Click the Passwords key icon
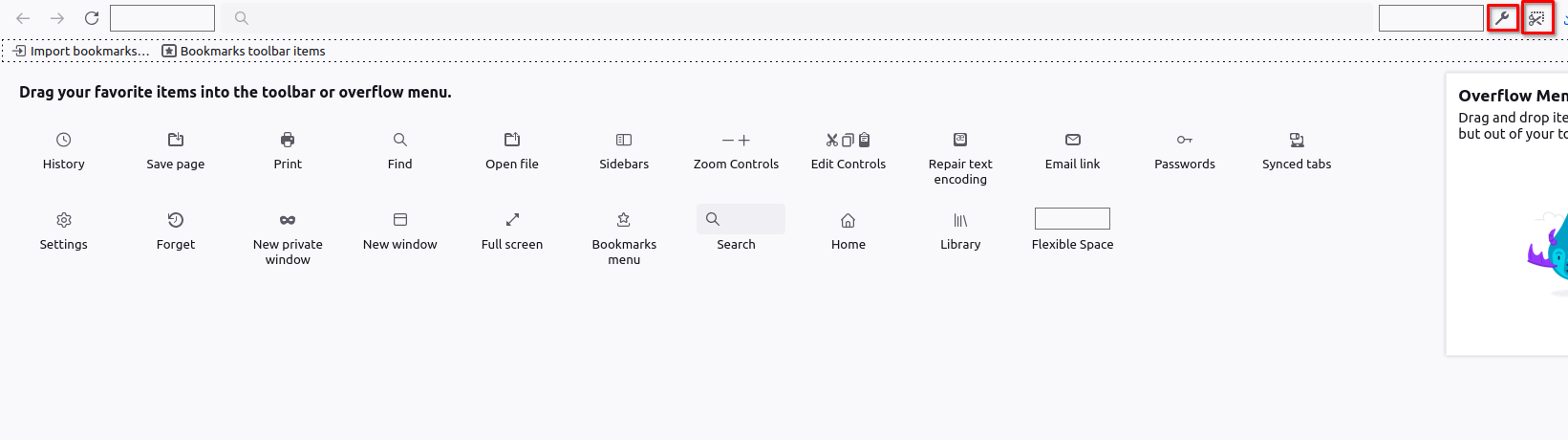This screenshot has width=1568, height=440. click(x=1185, y=140)
